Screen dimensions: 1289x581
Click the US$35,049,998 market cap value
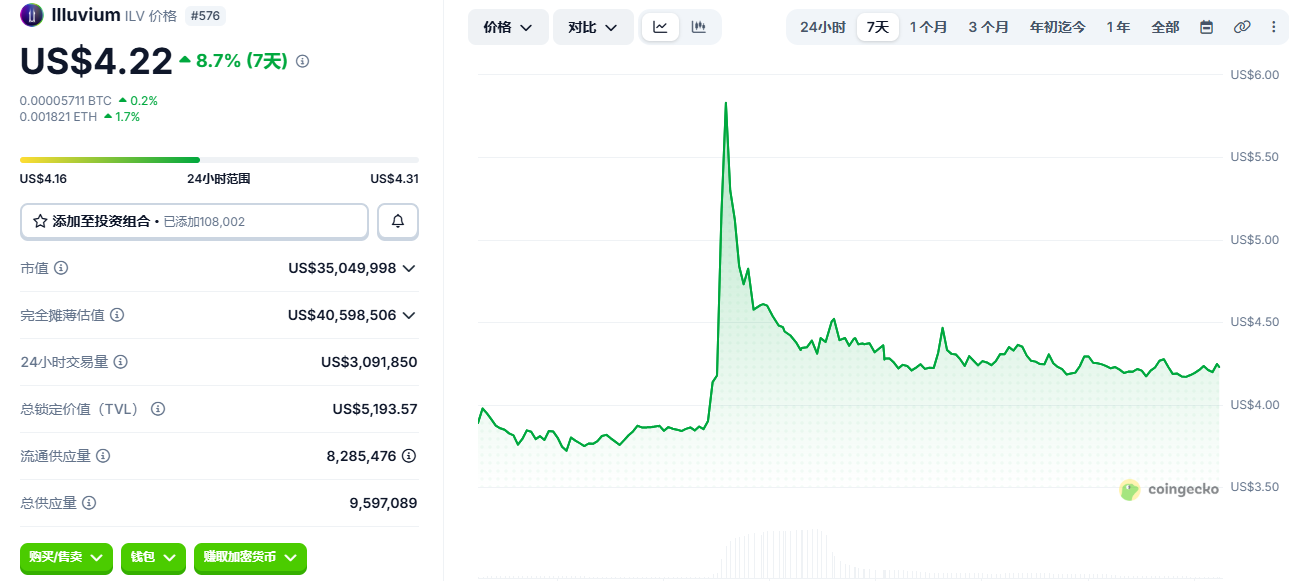pyautogui.click(x=342, y=268)
